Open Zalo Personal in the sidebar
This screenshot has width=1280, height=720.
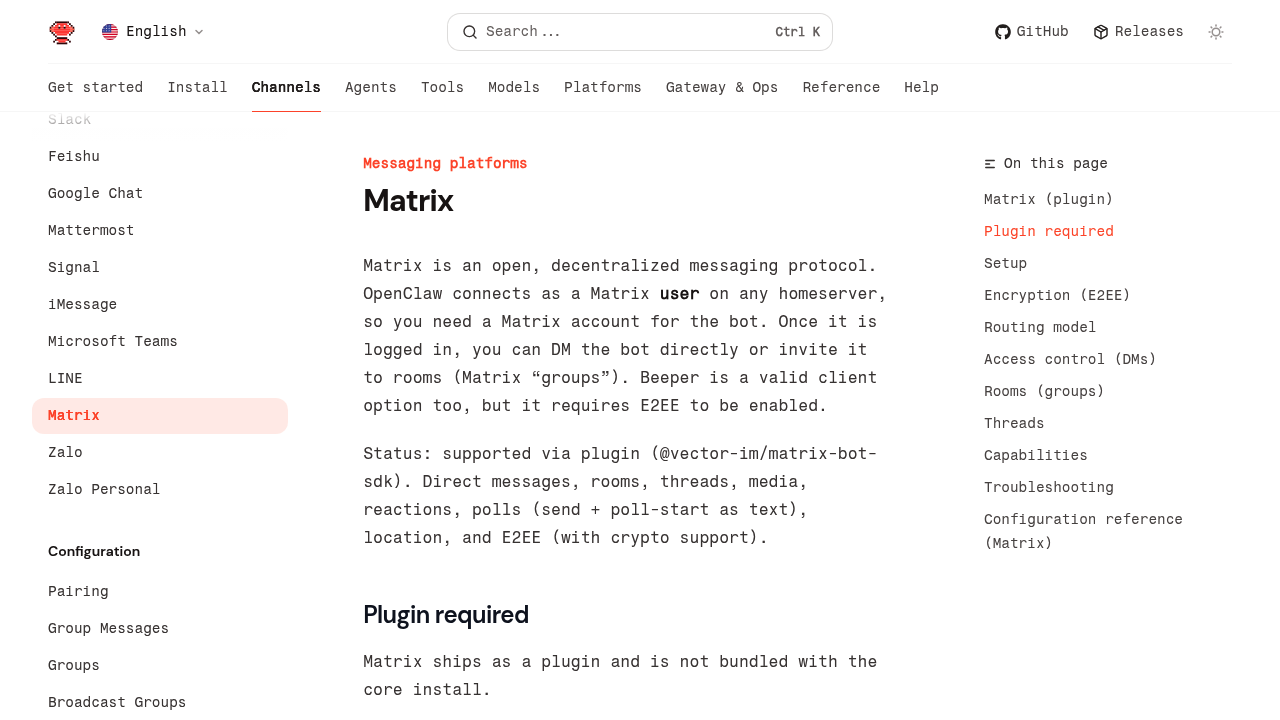[104, 490]
